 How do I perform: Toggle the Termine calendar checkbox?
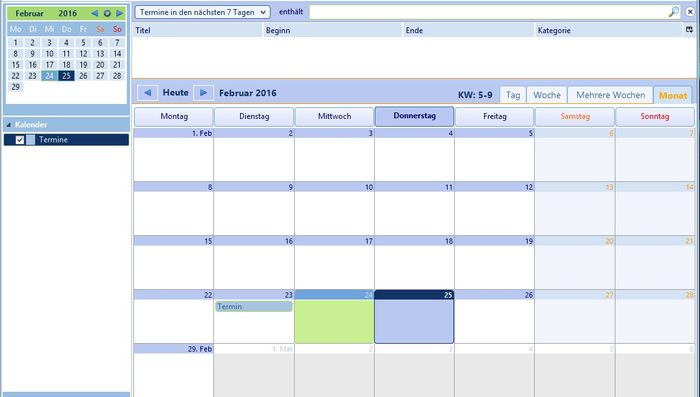coord(20,140)
